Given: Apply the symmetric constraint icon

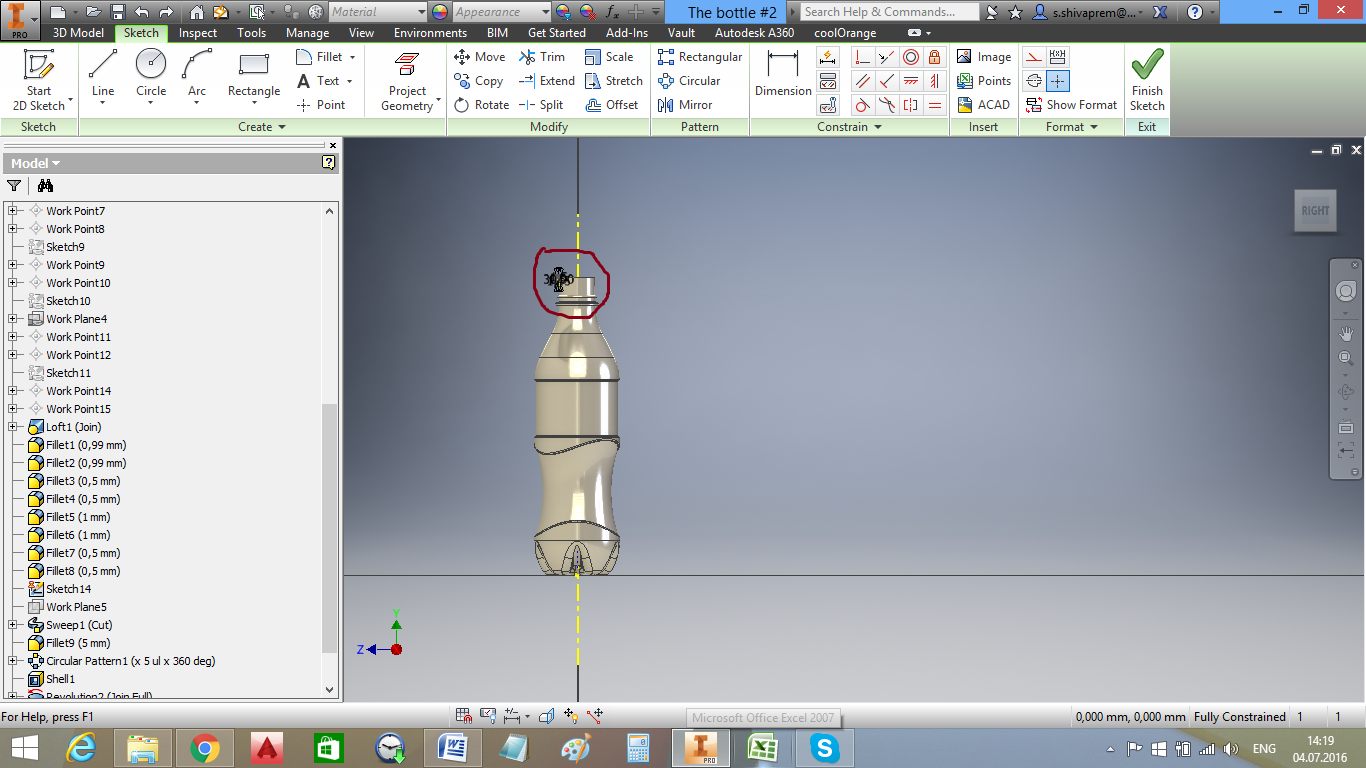Looking at the screenshot, I should (911, 105).
